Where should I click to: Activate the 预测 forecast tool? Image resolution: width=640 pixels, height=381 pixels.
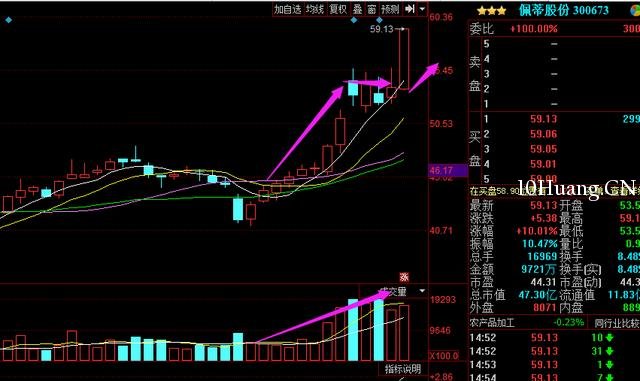coord(390,9)
